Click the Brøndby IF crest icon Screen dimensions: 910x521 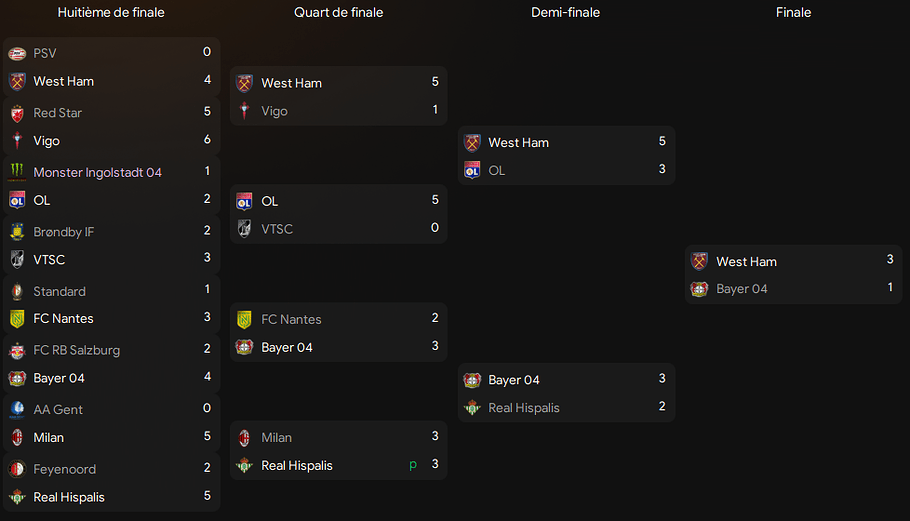17,231
